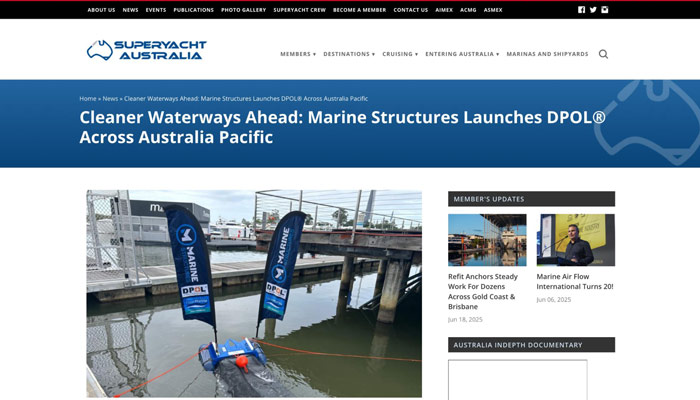Open Marine Air Flow International Turns 20 link
700x400 pixels.
tap(575, 281)
